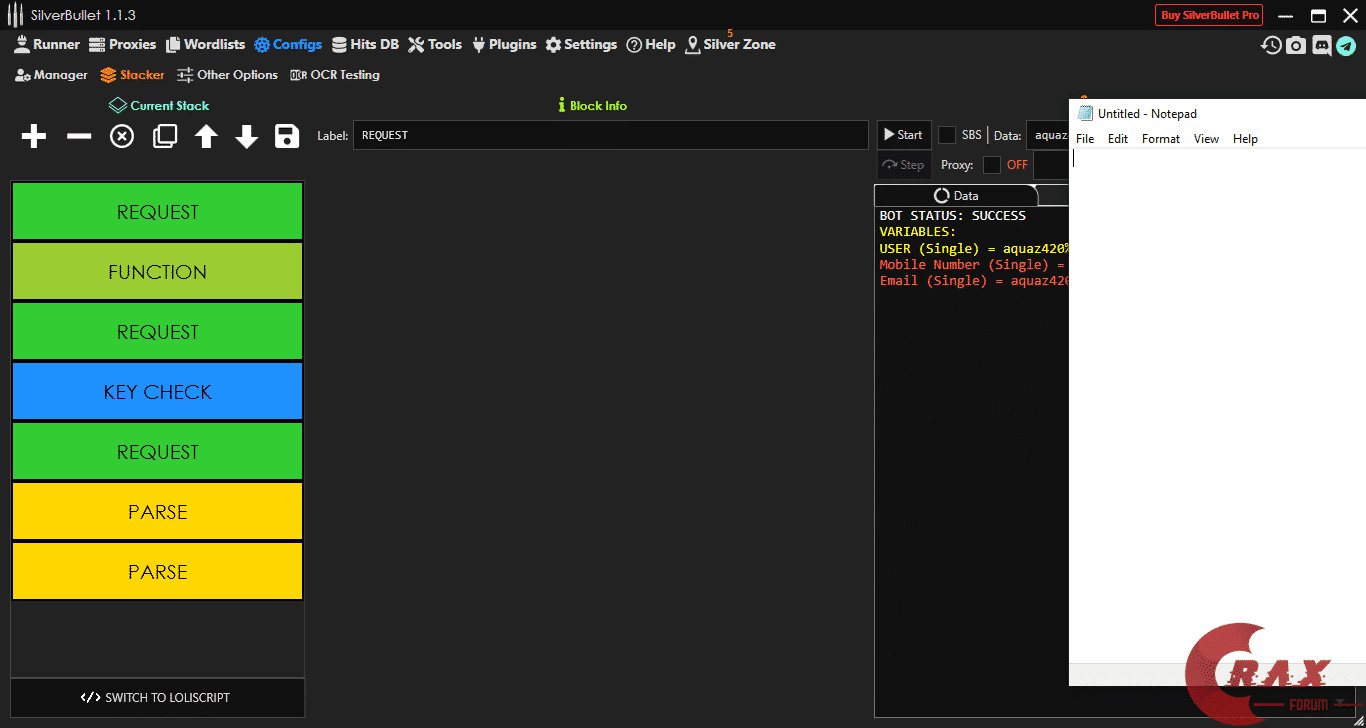This screenshot has height=728, width=1366.
Task: Take screenshot with camera icon
Action: pos(1296,45)
